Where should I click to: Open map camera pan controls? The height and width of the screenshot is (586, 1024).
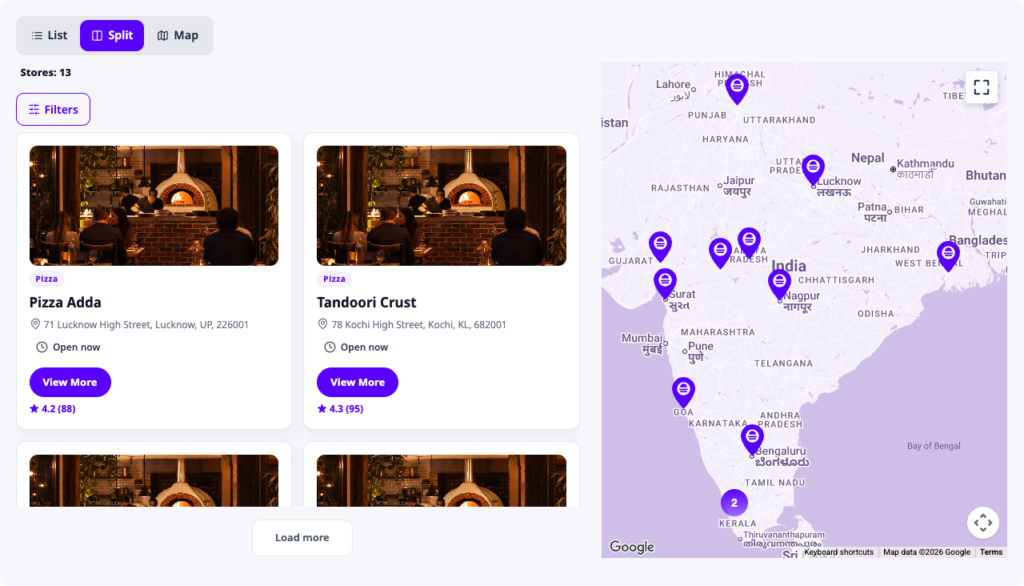[983, 523]
